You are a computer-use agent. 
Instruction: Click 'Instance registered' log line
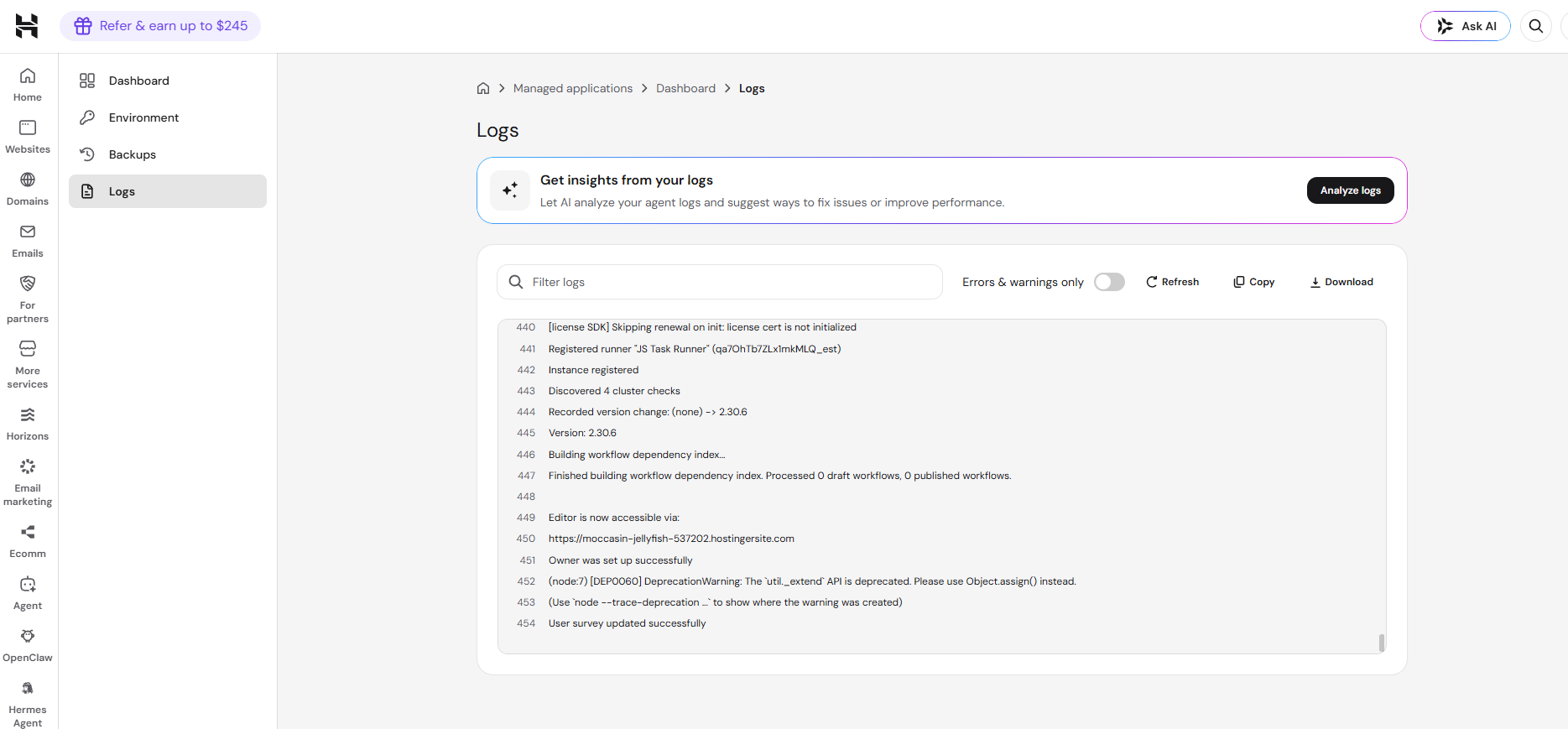(593, 370)
